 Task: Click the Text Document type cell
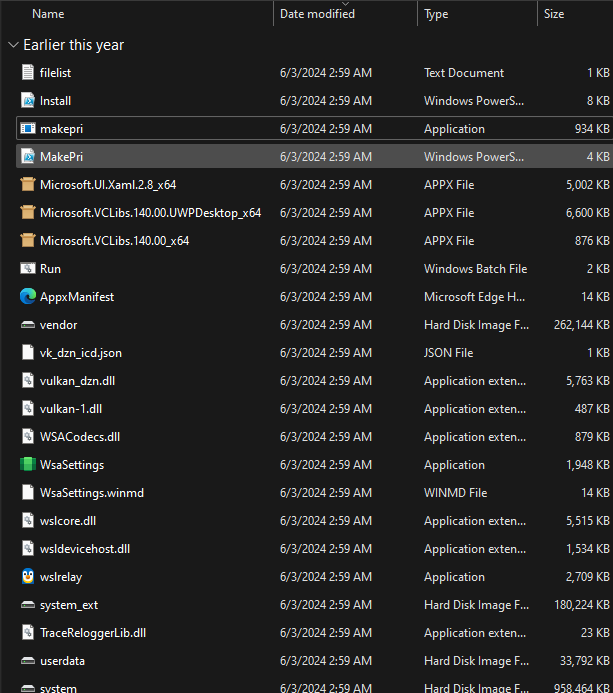[x=464, y=73]
